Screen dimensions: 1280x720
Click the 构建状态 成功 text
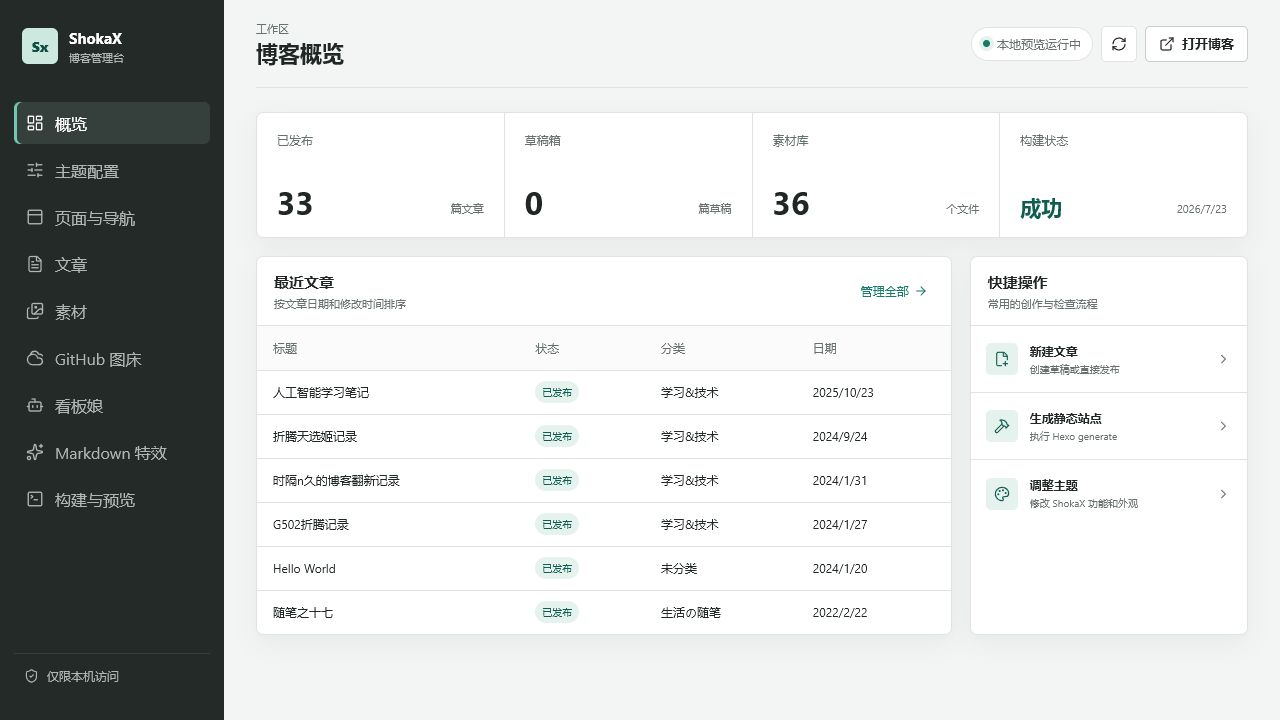(1041, 208)
